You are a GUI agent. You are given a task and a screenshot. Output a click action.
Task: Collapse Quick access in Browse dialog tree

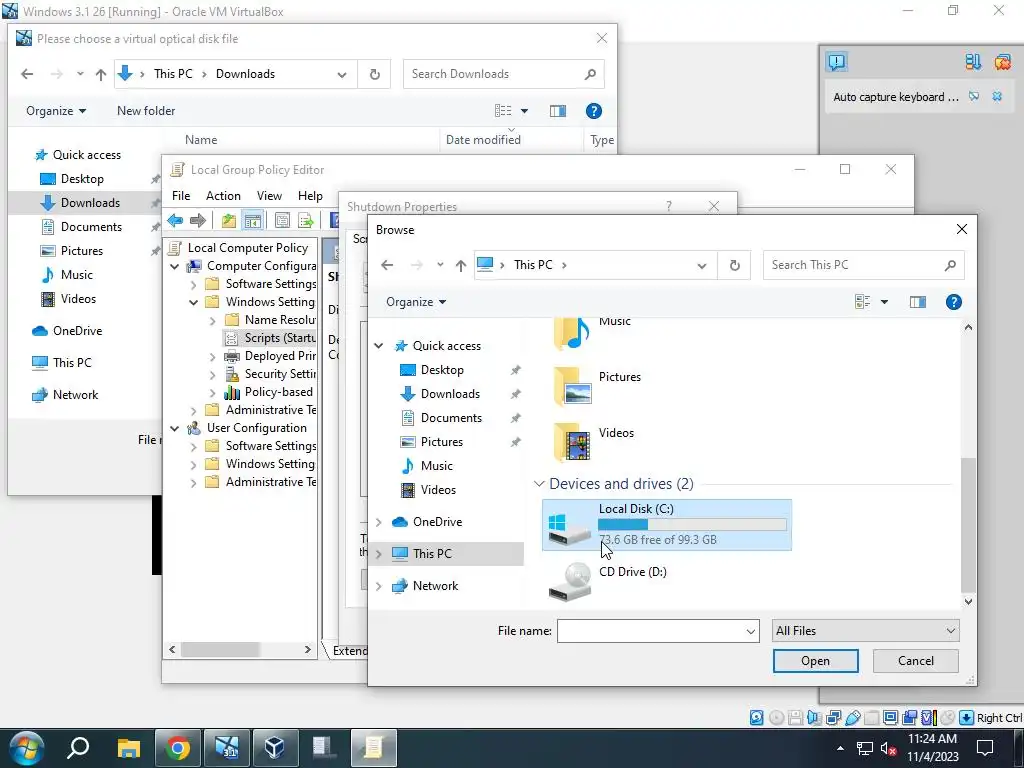[379, 345]
